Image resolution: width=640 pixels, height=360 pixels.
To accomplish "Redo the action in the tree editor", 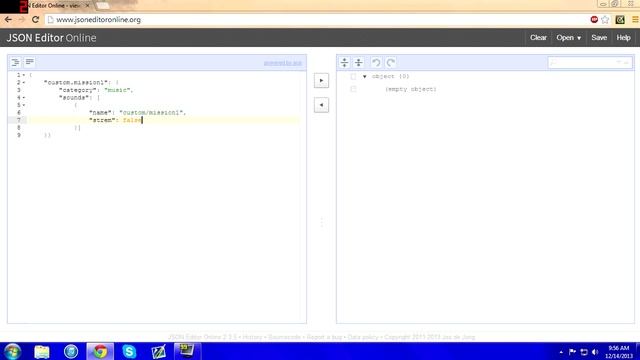I will point(390,62).
